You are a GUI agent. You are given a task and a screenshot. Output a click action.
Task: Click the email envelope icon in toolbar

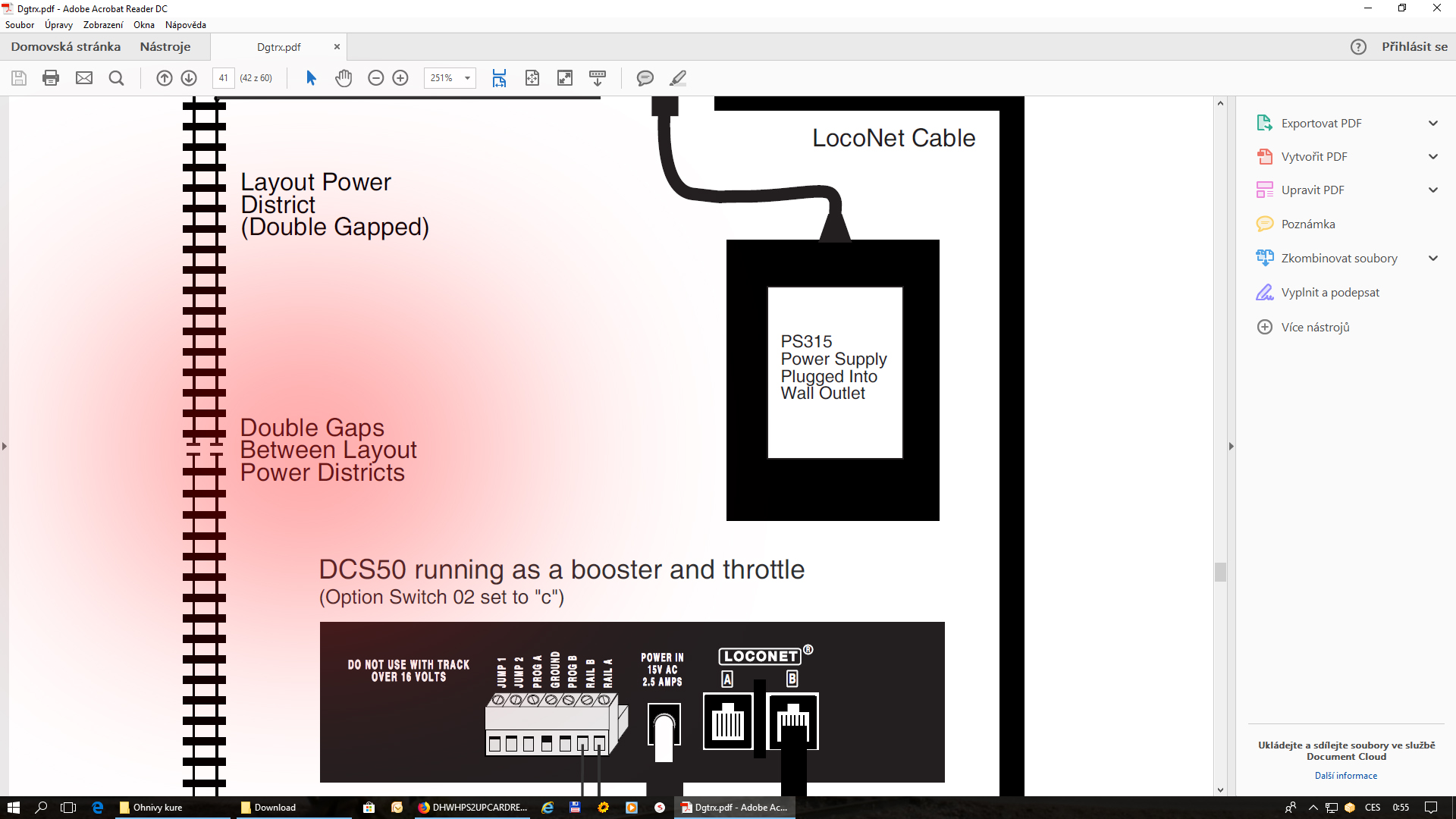point(84,78)
